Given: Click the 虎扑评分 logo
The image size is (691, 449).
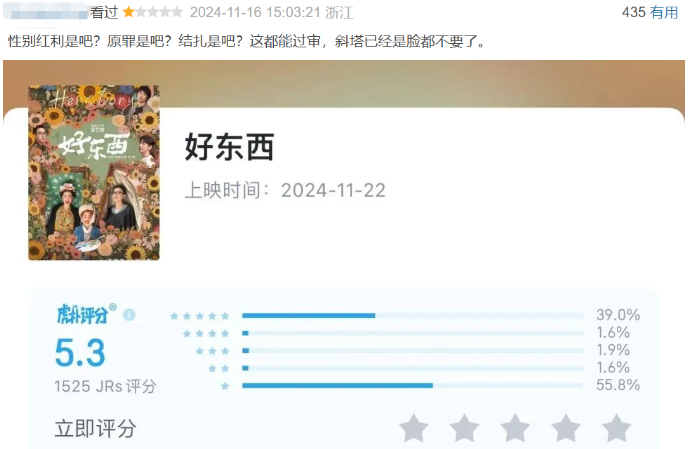Looking at the screenshot, I should click(85, 314).
